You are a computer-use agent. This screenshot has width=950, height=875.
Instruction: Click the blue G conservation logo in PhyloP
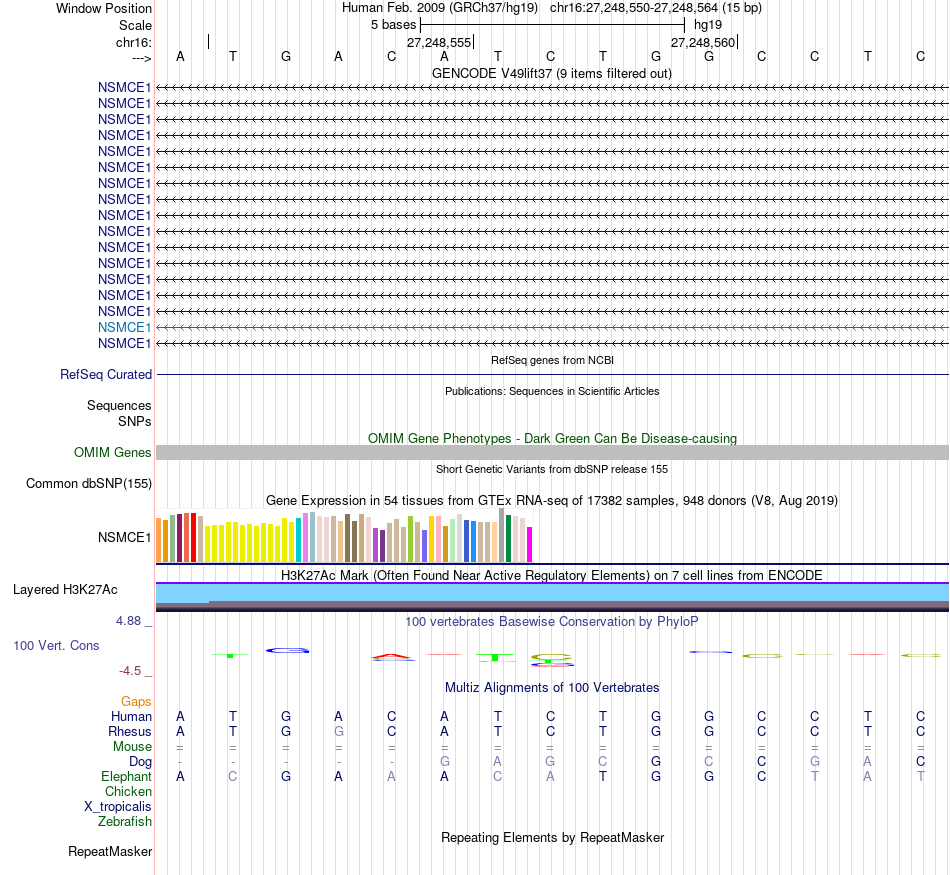point(287,650)
